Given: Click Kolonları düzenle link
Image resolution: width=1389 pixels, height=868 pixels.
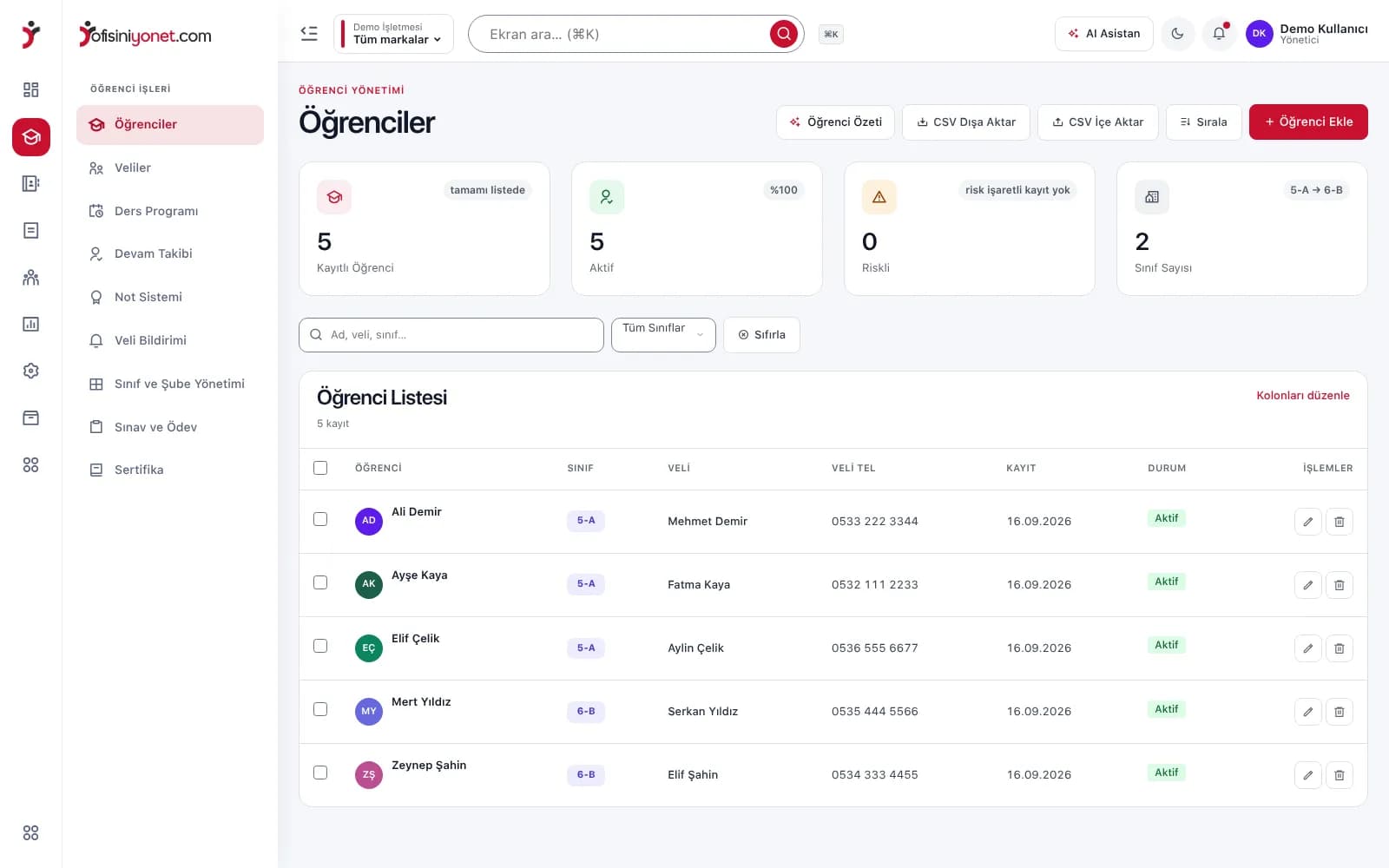Looking at the screenshot, I should click(1303, 395).
